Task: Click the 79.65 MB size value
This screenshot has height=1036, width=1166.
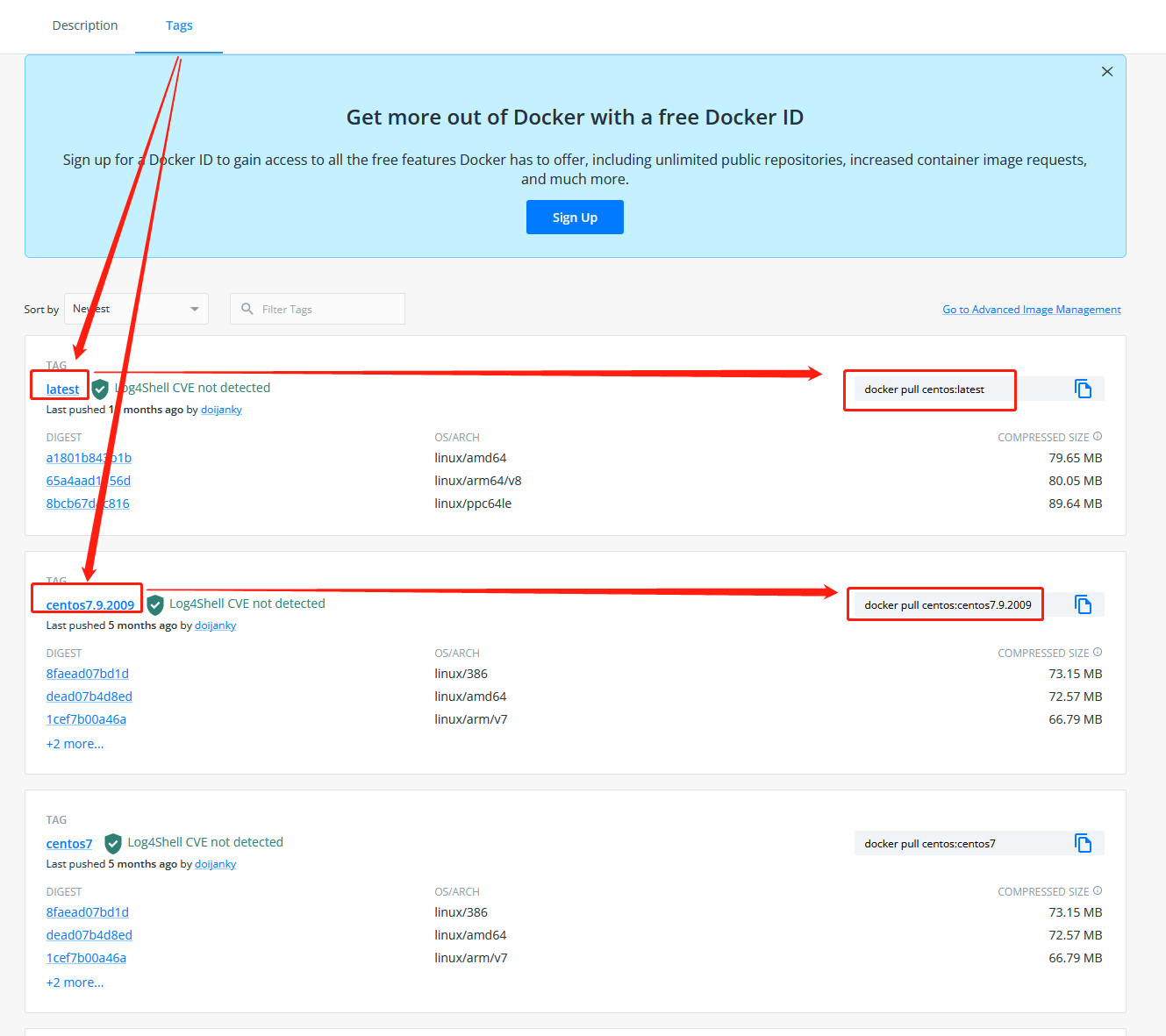Action: tap(1076, 458)
